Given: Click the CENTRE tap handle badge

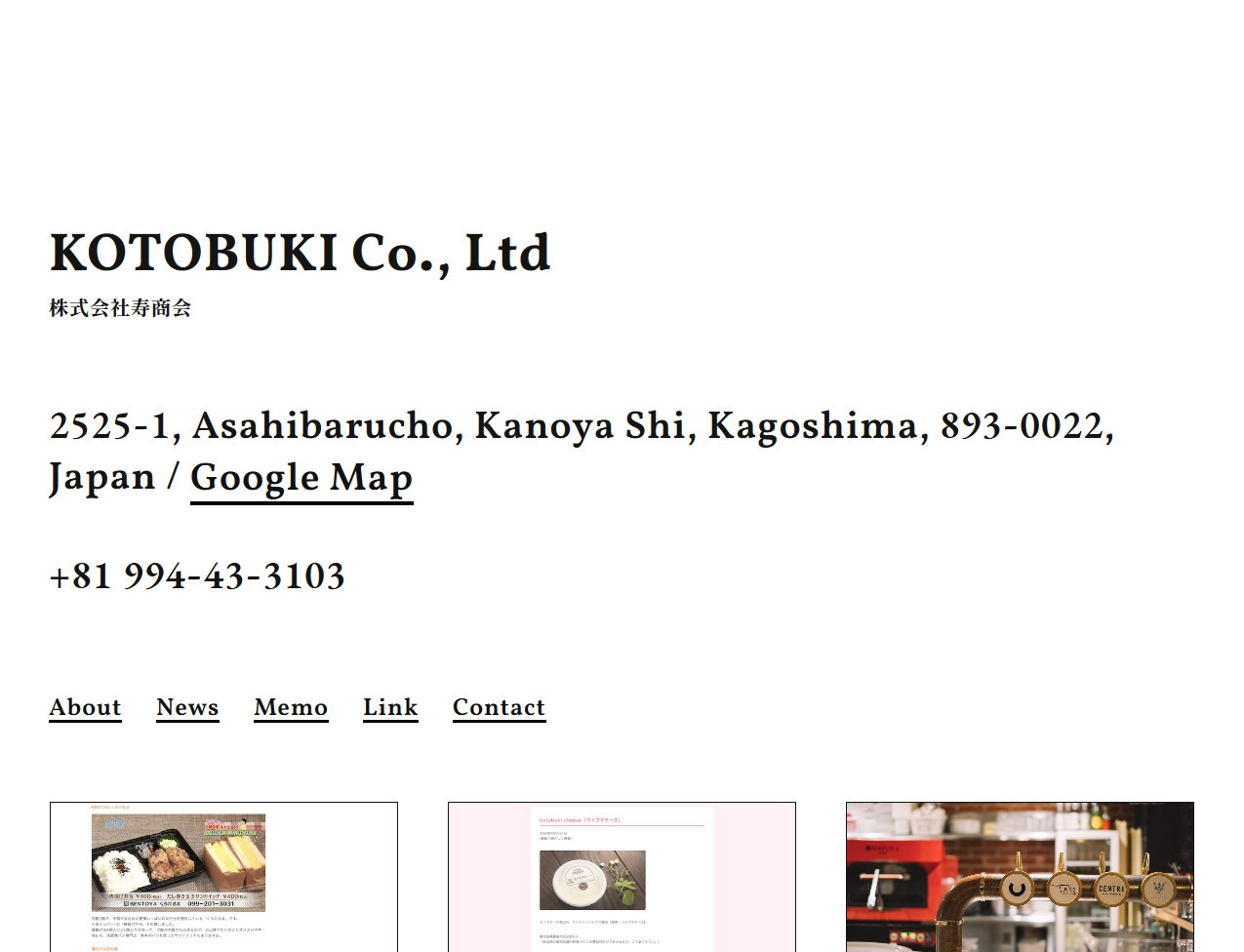Looking at the screenshot, I should [x=1111, y=889].
